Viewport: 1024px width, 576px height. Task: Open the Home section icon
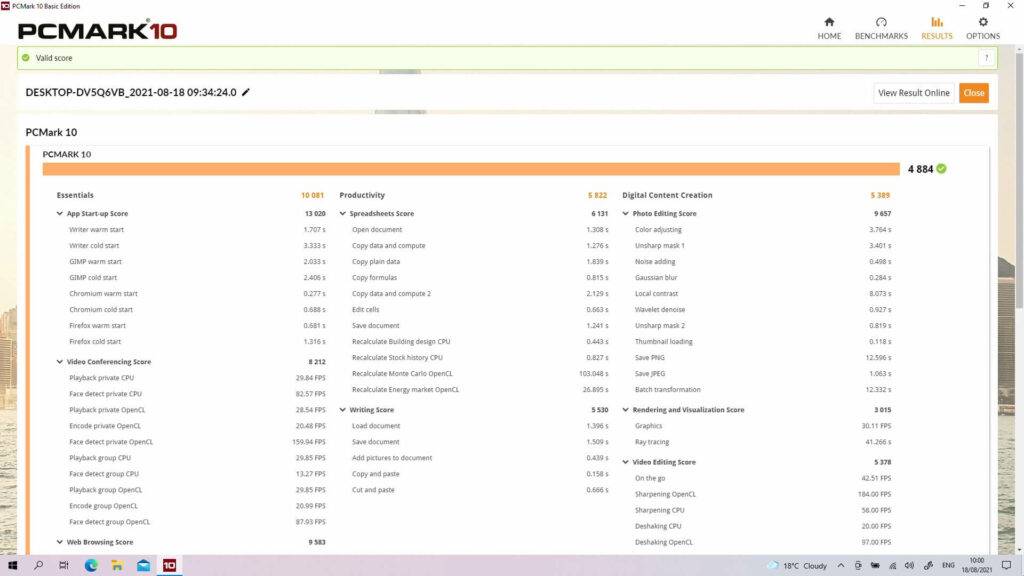click(x=829, y=22)
